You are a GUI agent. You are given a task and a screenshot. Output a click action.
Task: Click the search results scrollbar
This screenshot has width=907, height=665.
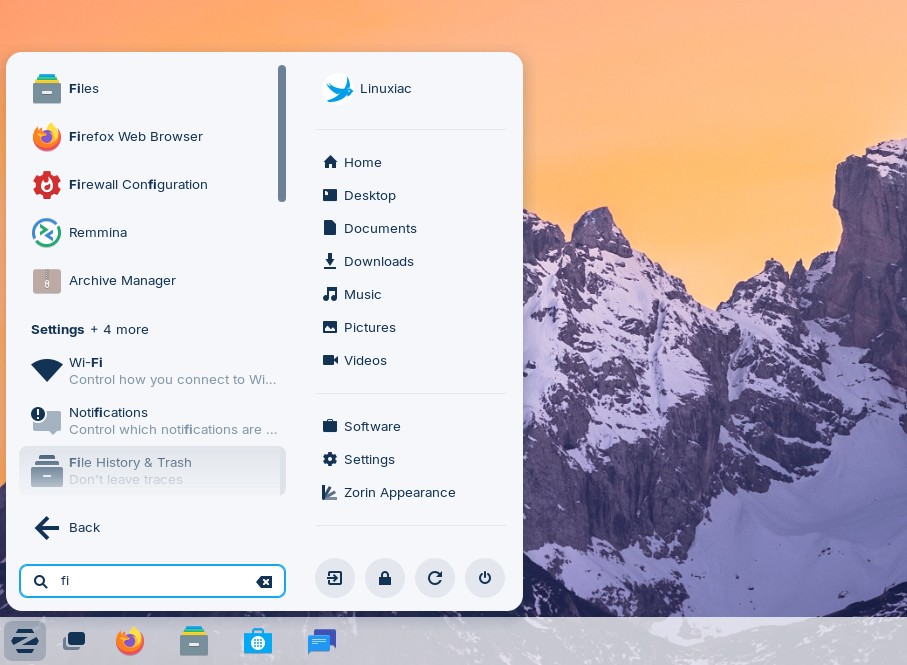282,134
